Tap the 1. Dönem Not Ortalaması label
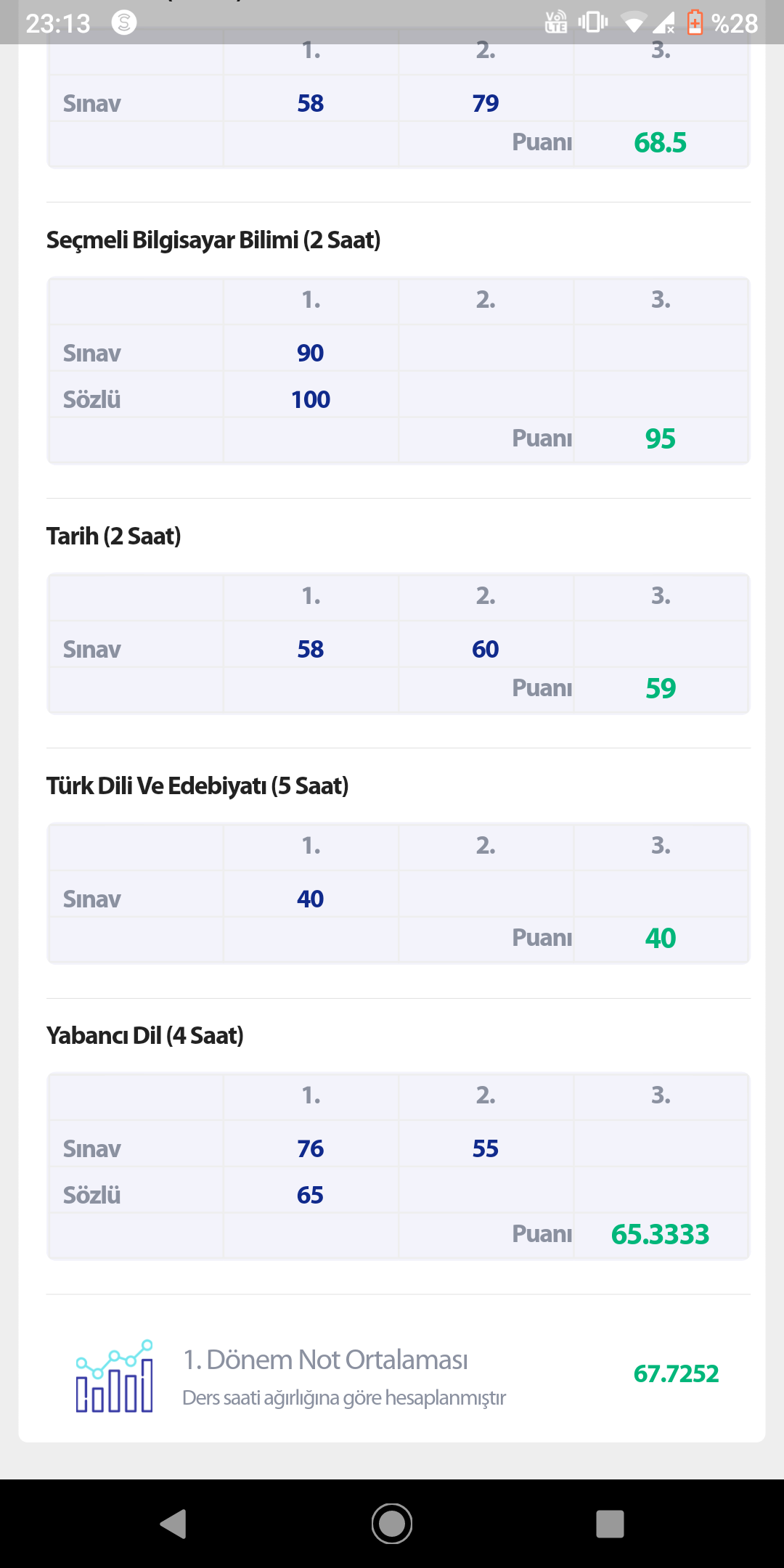784x1568 pixels. [x=325, y=1360]
